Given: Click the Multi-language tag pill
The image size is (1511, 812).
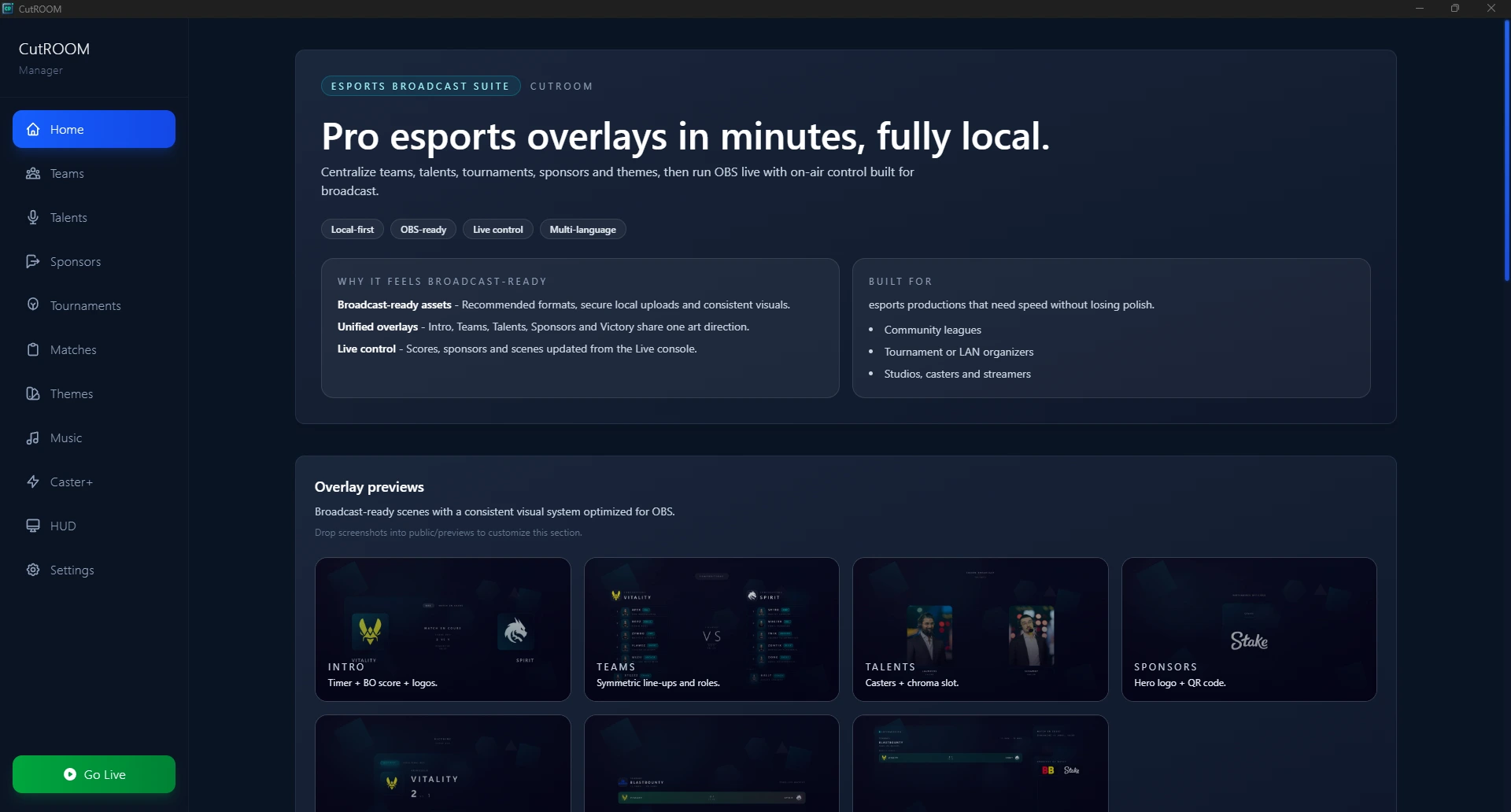Looking at the screenshot, I should pos(582,230).
